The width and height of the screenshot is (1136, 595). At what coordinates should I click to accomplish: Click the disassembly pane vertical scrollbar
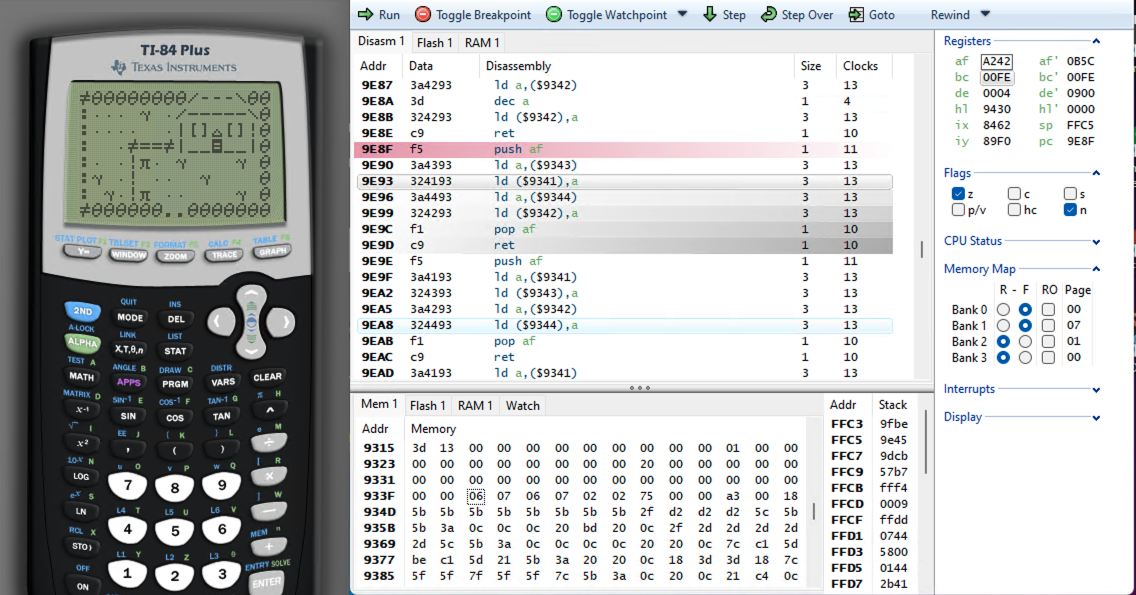point(921,249)
